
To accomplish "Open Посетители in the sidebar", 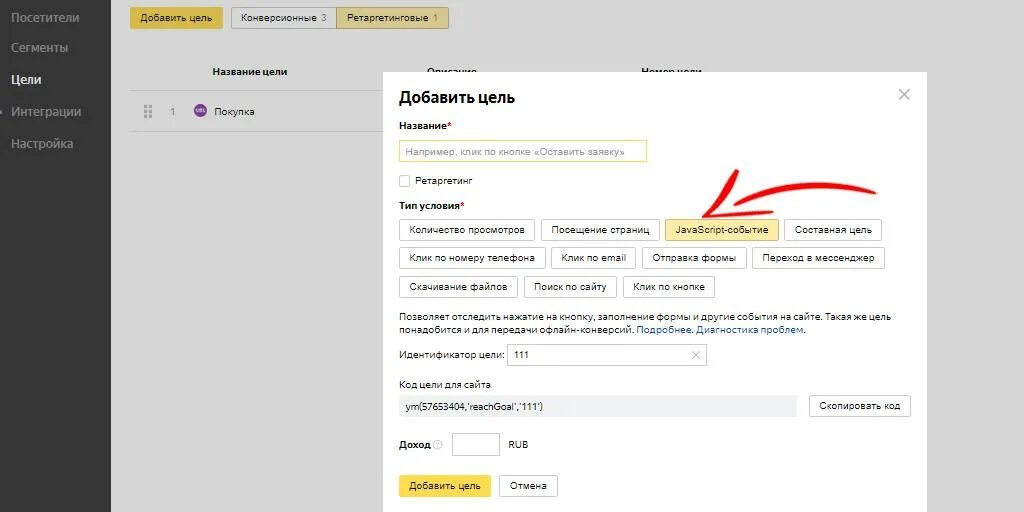I will [45, 18].
